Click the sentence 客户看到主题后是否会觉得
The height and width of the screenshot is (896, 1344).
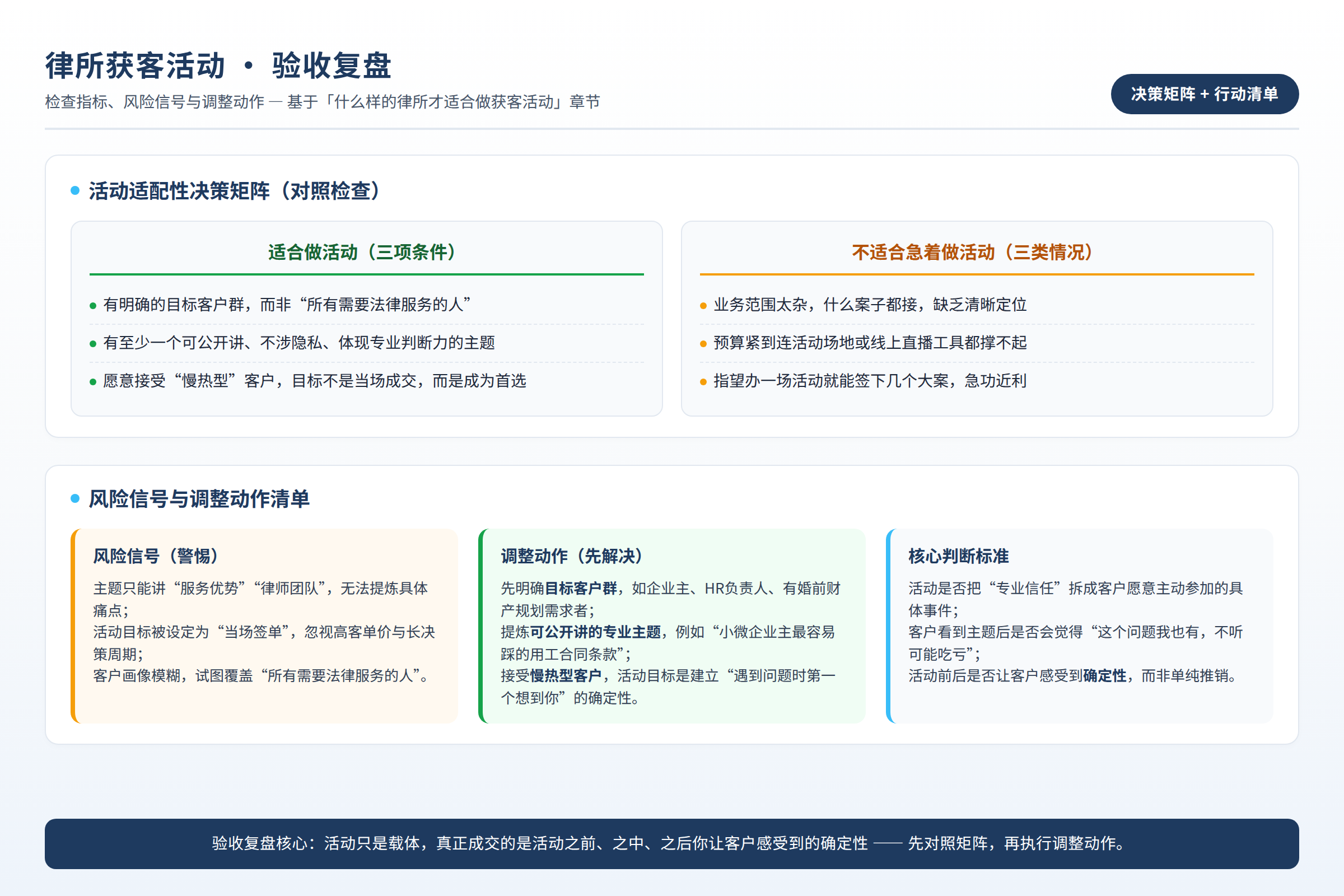1076,643
